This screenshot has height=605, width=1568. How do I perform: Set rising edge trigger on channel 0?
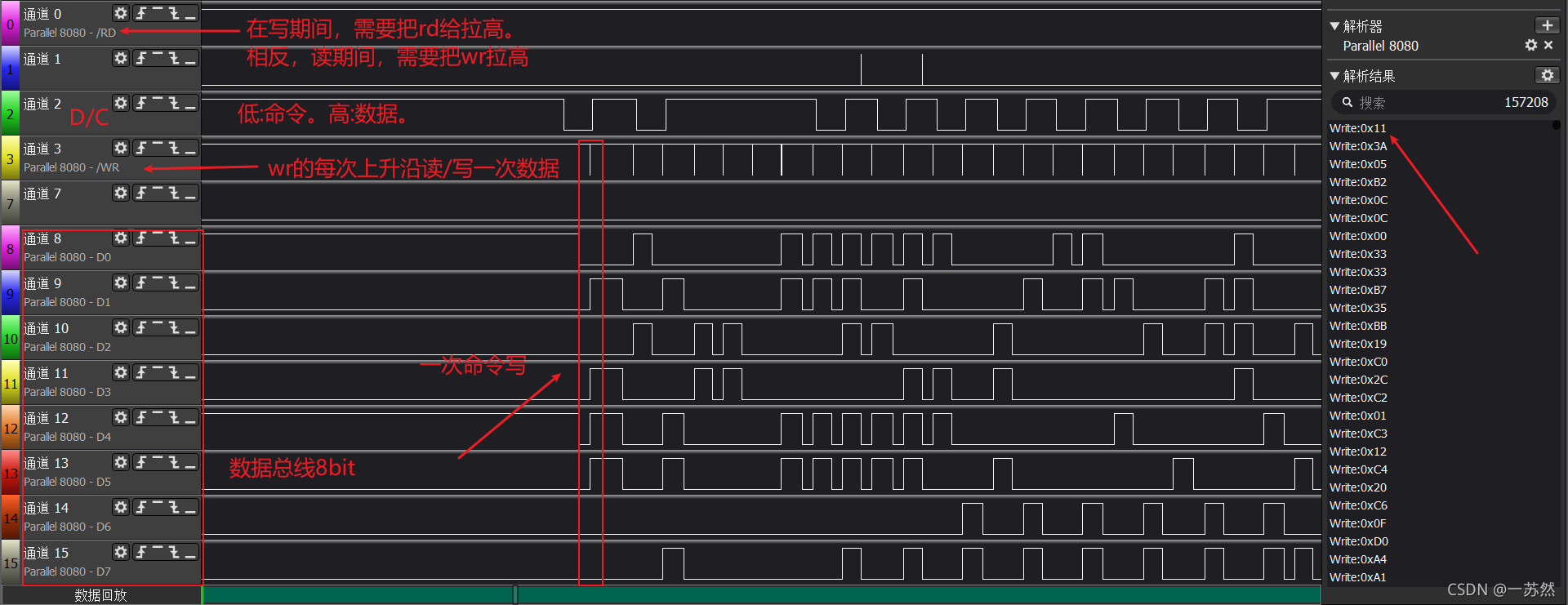[x=141, y=13]
